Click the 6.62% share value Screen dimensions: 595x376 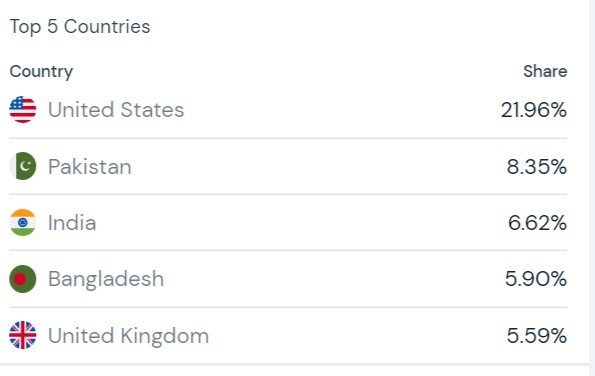click(537, 223)
